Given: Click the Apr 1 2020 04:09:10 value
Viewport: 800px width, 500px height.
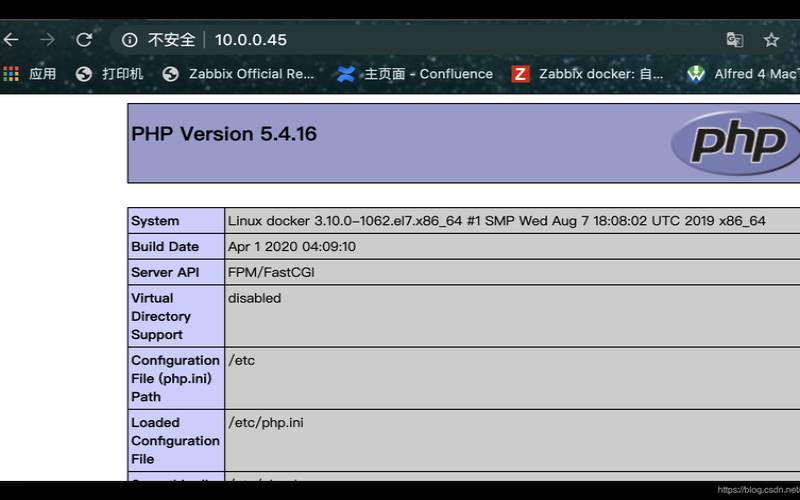Looking at the screenshot, I should (292, 246).
